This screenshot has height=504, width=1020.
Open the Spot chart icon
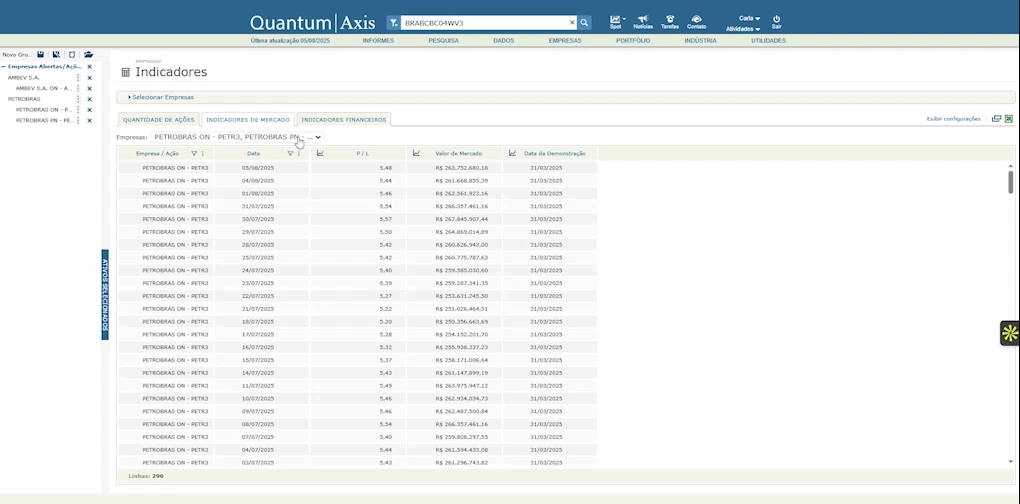point(615,19)
